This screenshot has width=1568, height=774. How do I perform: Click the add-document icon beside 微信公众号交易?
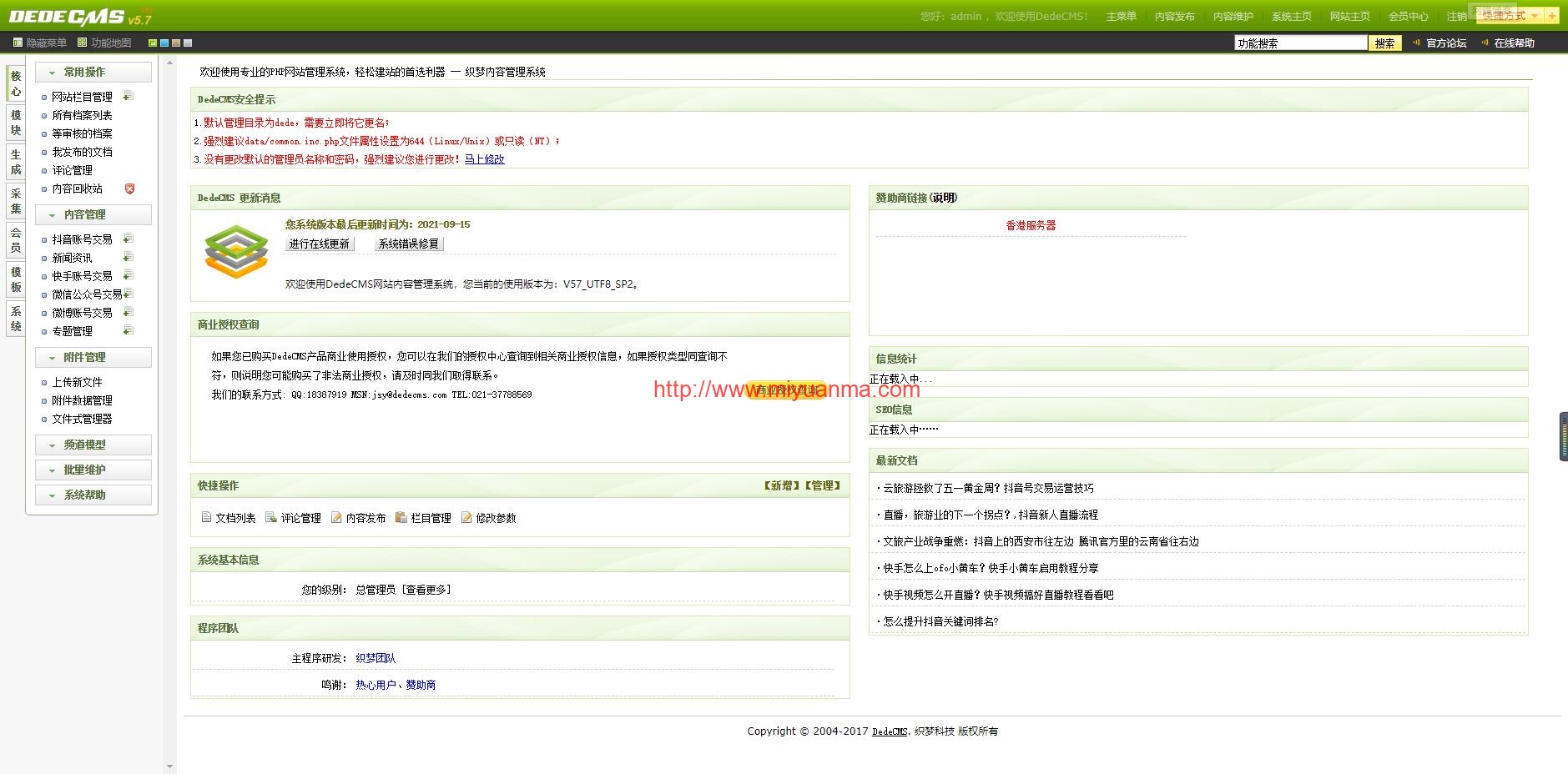tap(129, 294)
